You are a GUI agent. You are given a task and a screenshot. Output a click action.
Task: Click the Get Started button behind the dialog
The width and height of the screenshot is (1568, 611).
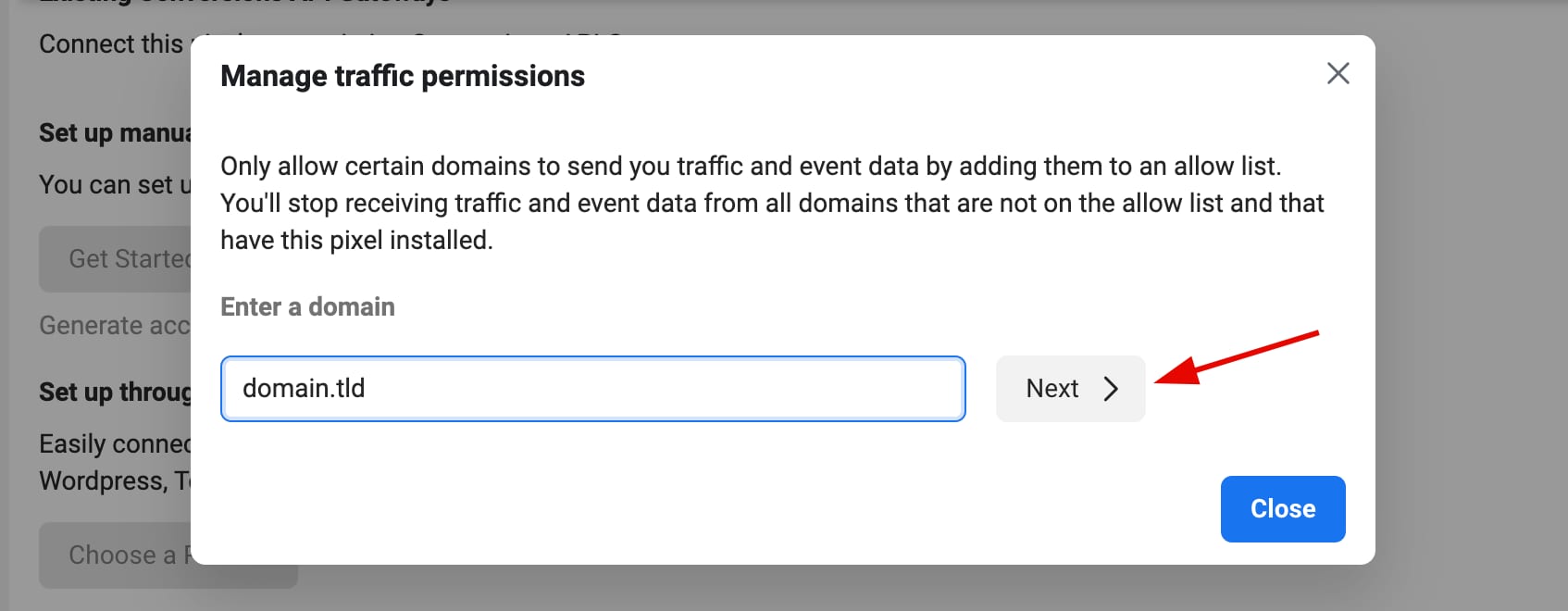pyautogui.click(x=120, y=259)
